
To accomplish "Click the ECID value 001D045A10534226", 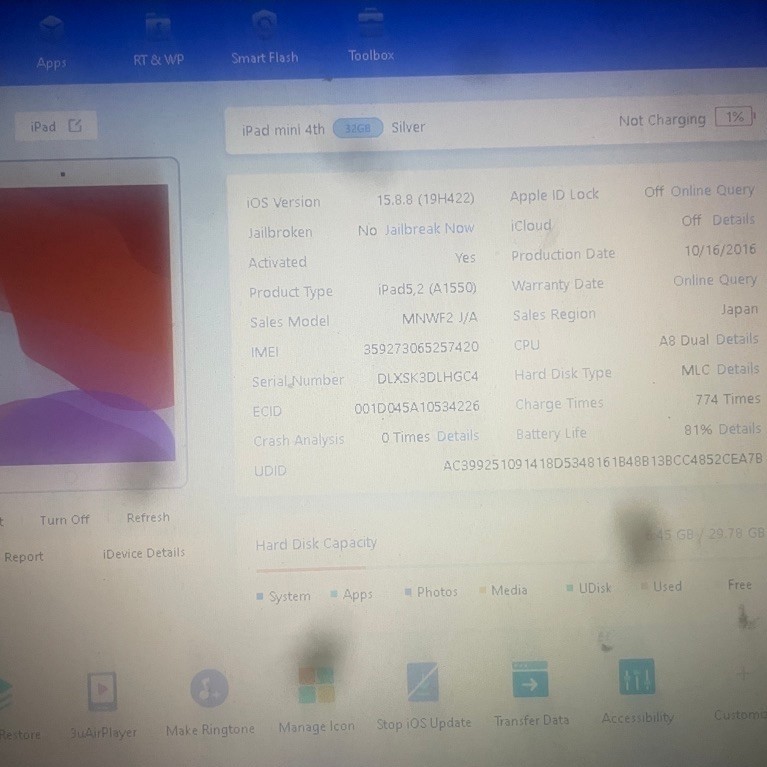I will (x=417, y=407).
